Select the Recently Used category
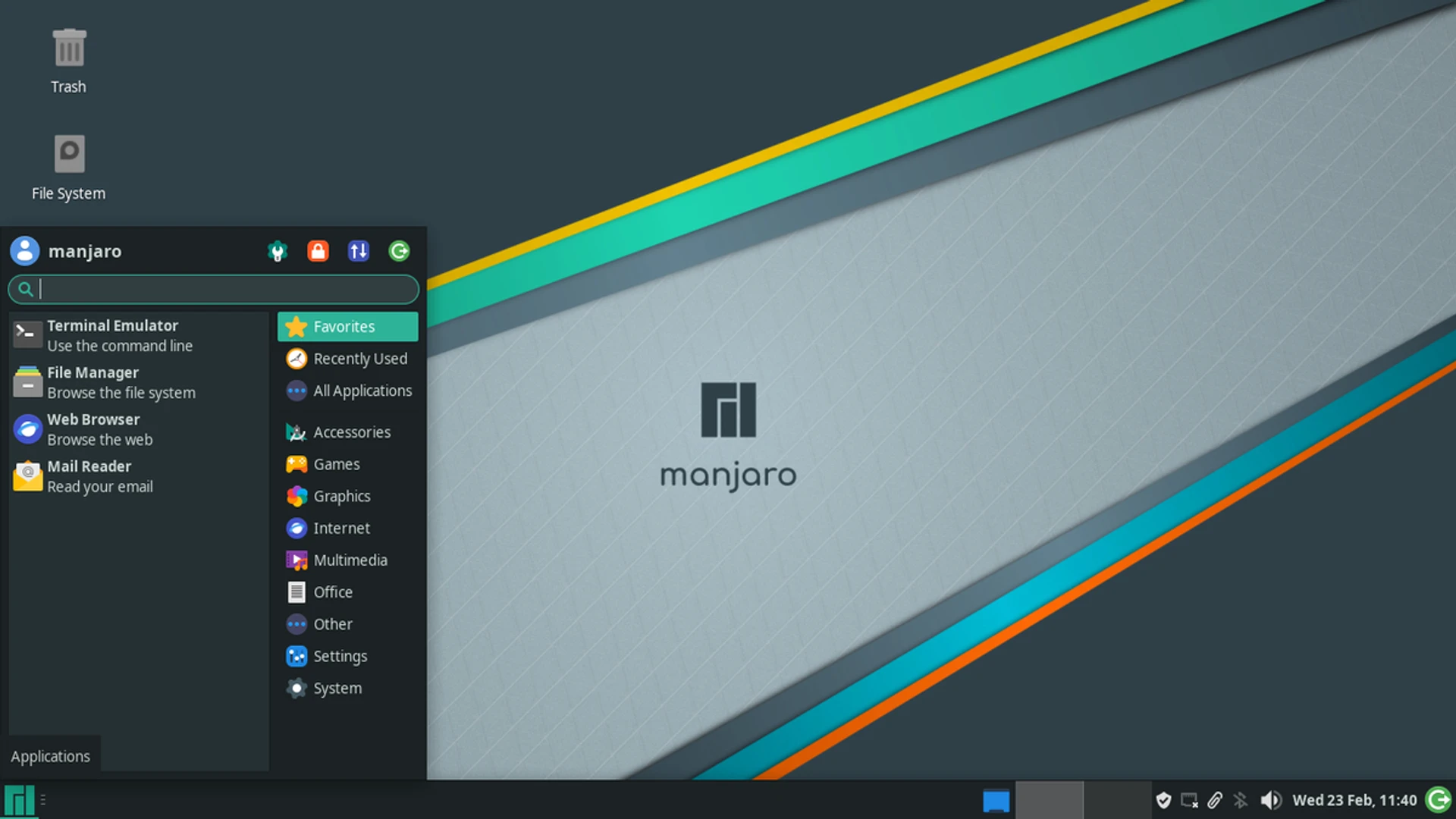 348,359
